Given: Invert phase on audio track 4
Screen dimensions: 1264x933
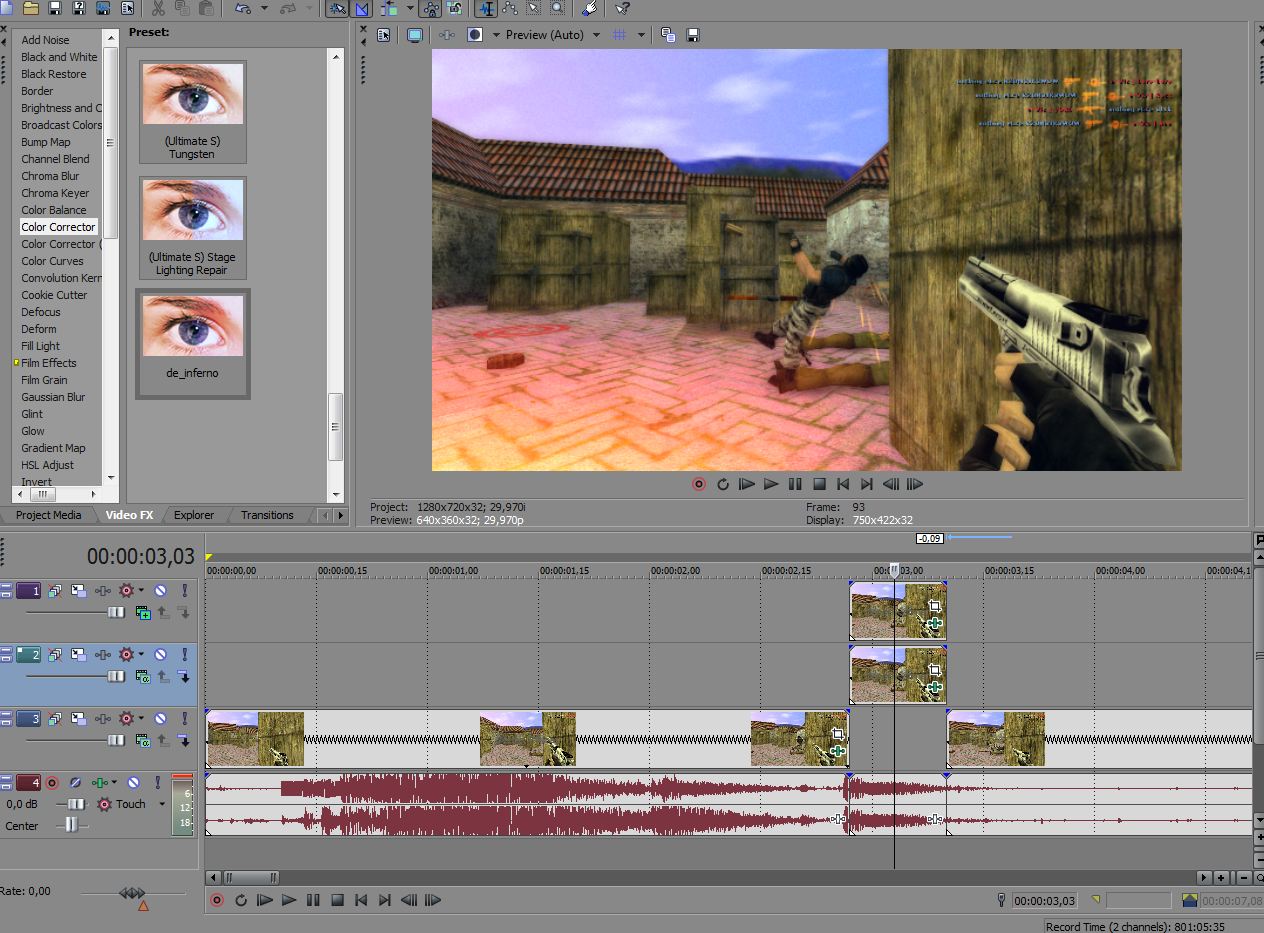Looking at the screenshot, I should click(x=75, y=783).
